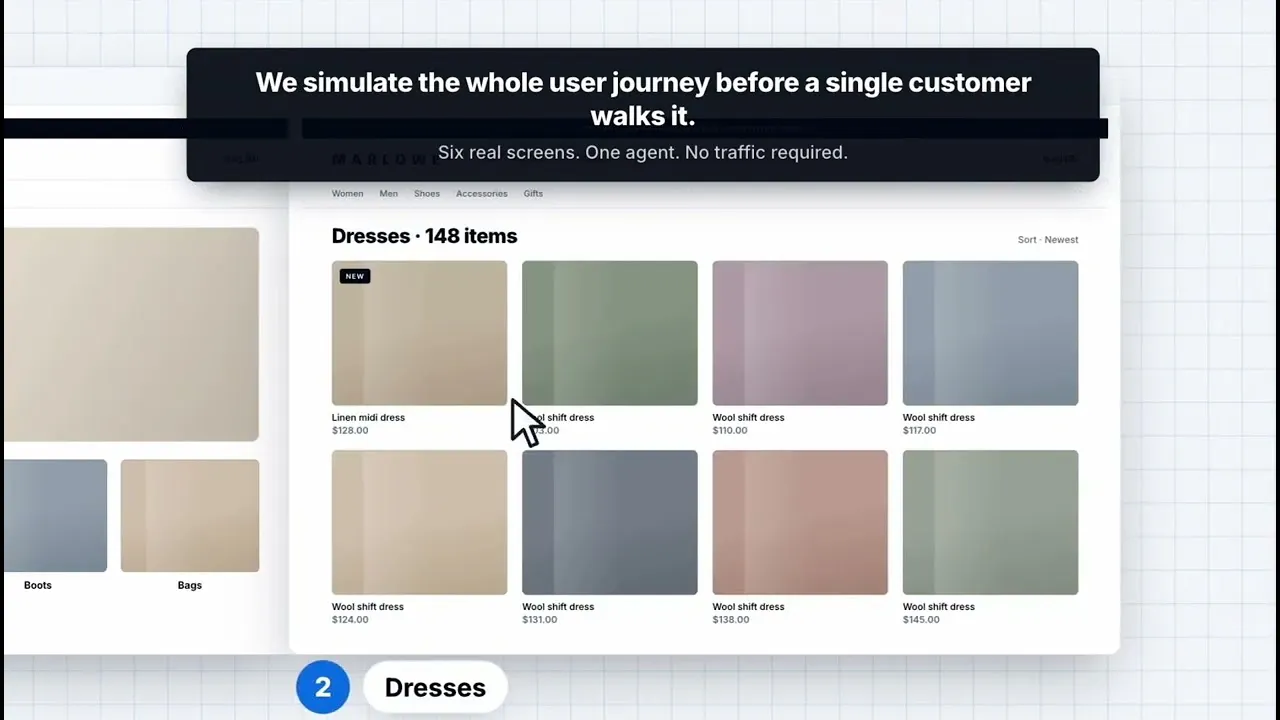The height and width of the screenshot is (720, 1280).
Task: Click the large beige hero image in the left window
Action: pos(131,334)
